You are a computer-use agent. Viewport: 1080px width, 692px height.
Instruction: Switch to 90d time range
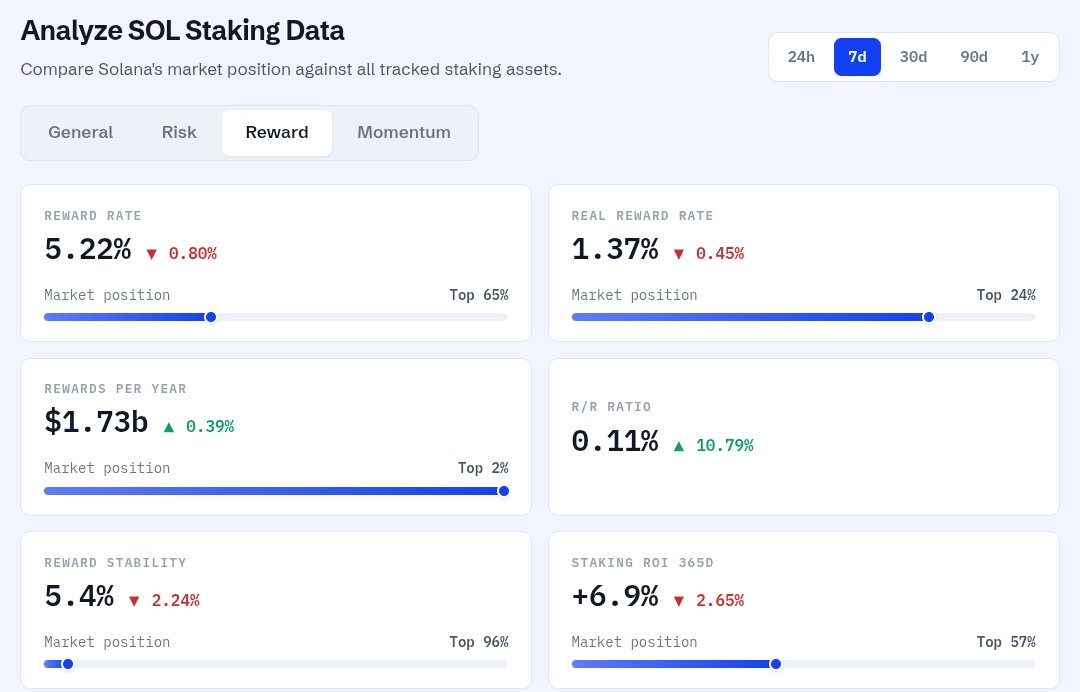[974, 56]
